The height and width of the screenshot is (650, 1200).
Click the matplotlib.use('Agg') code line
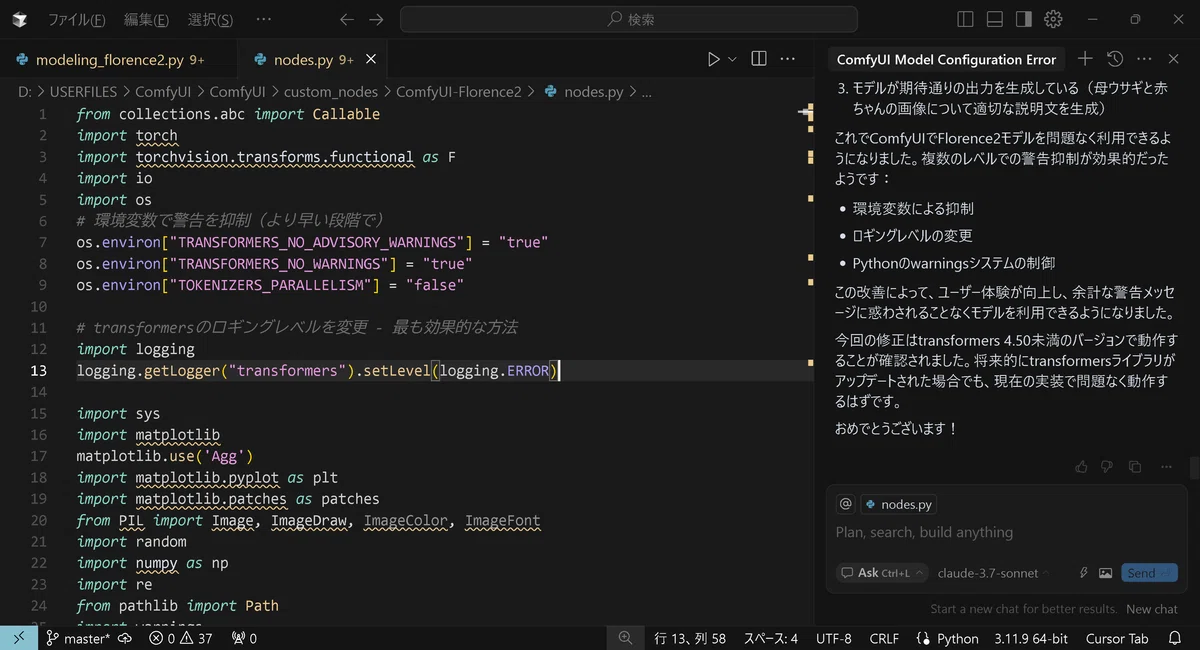165,456
